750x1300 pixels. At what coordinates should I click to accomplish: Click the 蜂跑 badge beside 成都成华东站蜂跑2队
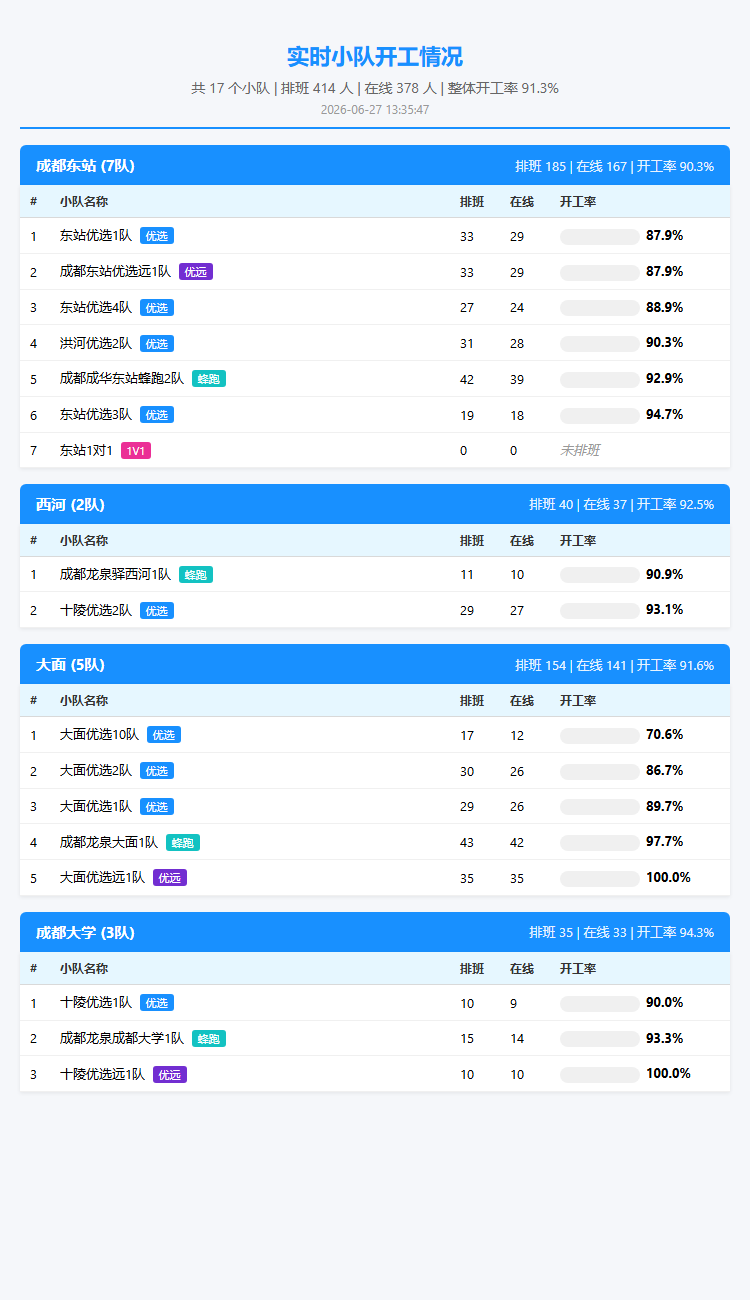[209, 379]
